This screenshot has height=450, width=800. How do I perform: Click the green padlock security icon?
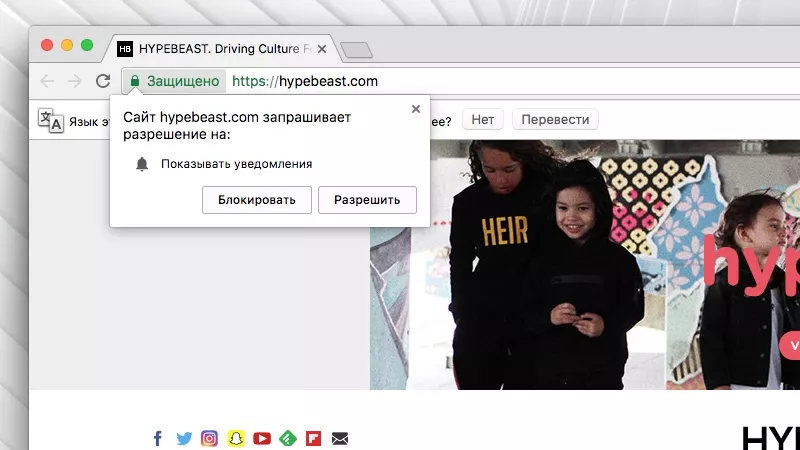point(135,81)
